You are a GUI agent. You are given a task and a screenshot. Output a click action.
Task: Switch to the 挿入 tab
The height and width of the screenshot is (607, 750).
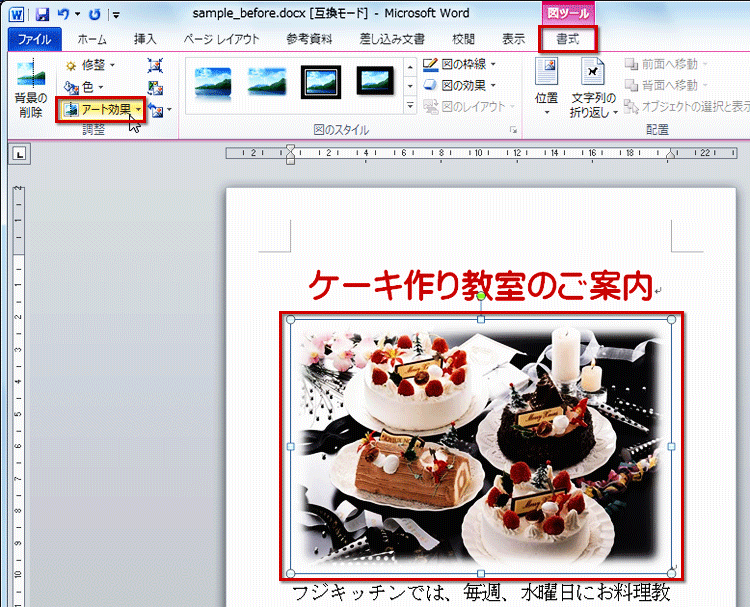click(x=144, y=39)
